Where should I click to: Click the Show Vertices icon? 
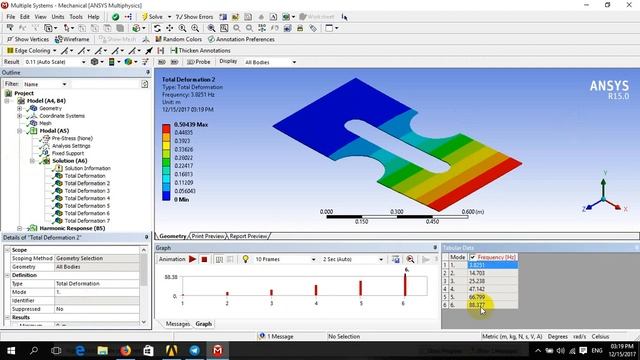10,39
